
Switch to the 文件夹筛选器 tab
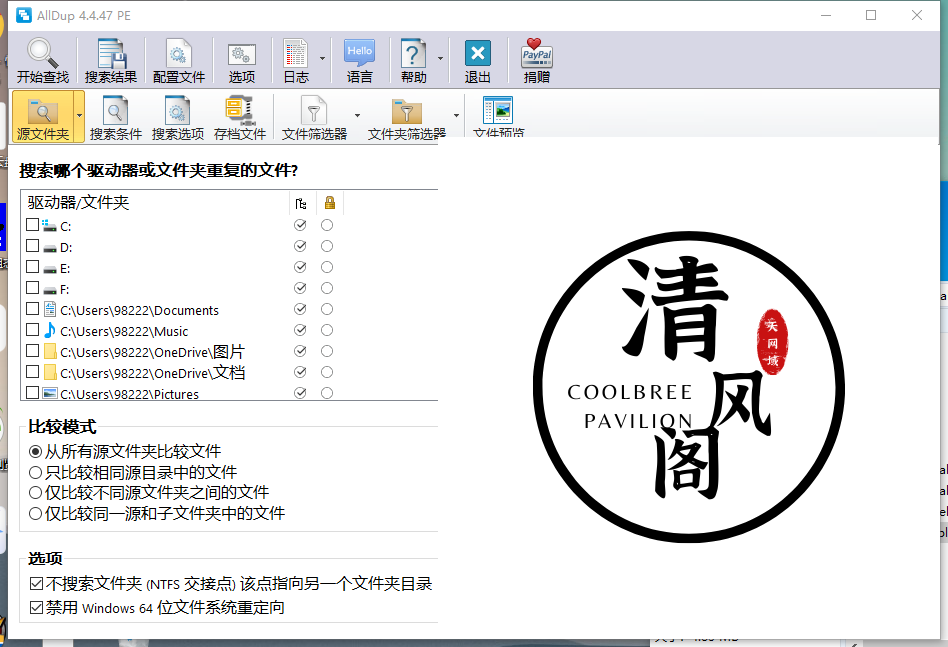point(407,117)
